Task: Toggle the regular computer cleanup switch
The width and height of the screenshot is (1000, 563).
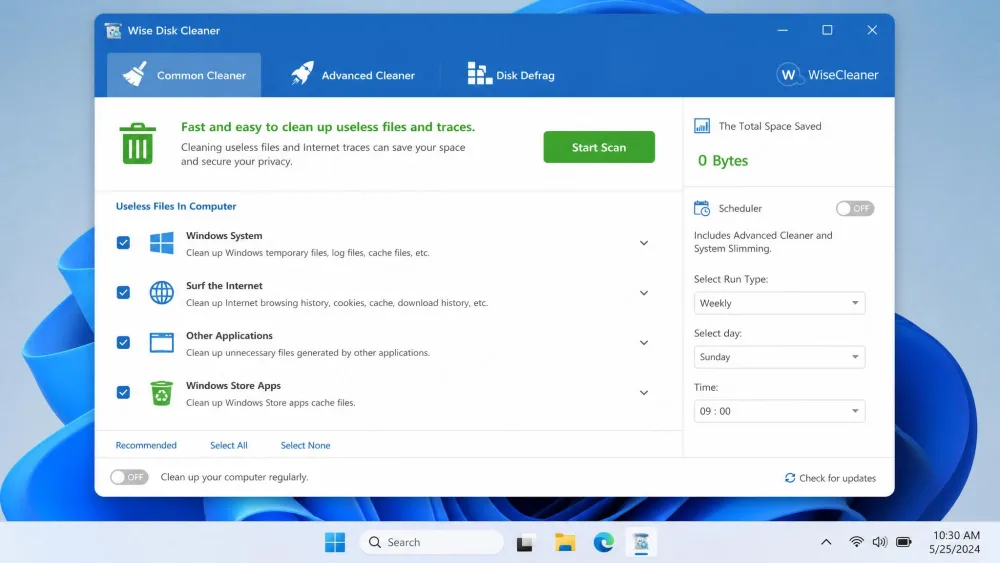Action: click(129, 477)
